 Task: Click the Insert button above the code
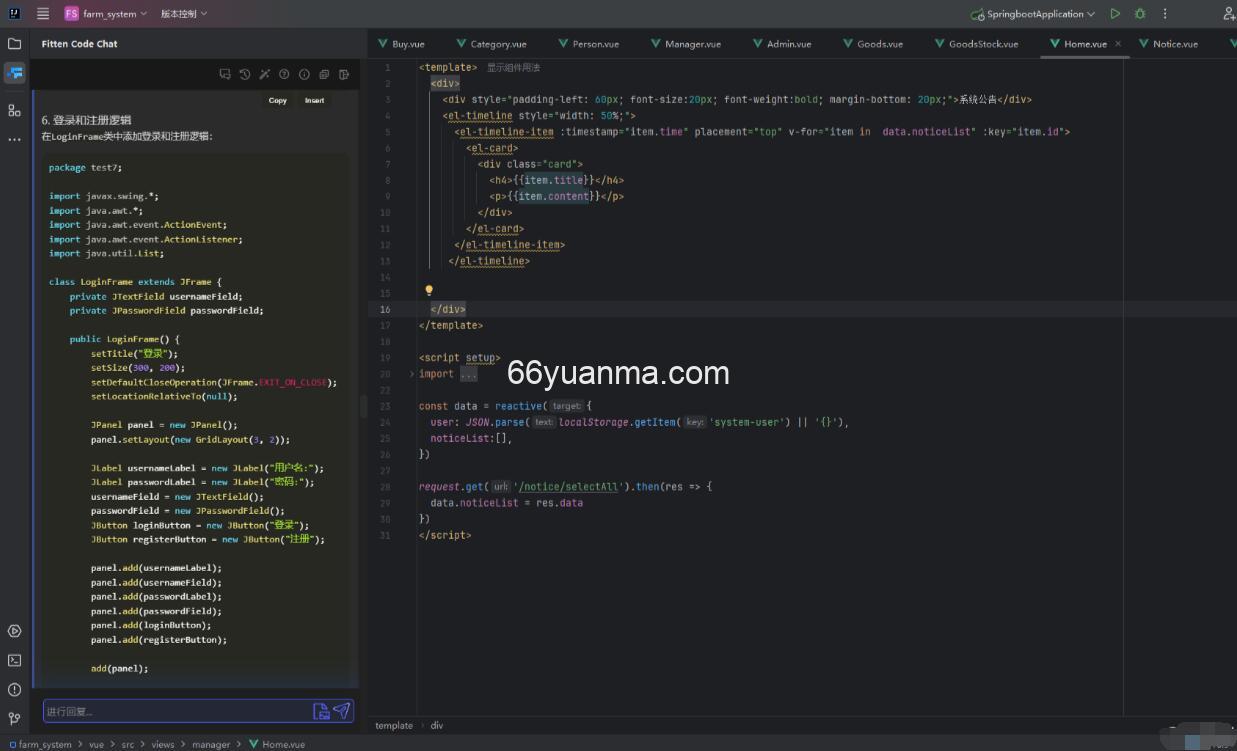pos(314,100)
